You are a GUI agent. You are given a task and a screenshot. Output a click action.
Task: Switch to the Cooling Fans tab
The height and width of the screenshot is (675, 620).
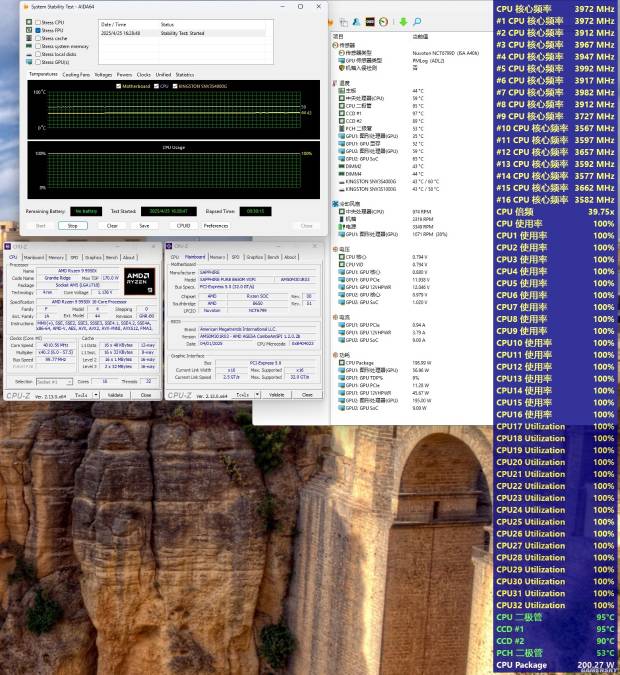(76, 75)
